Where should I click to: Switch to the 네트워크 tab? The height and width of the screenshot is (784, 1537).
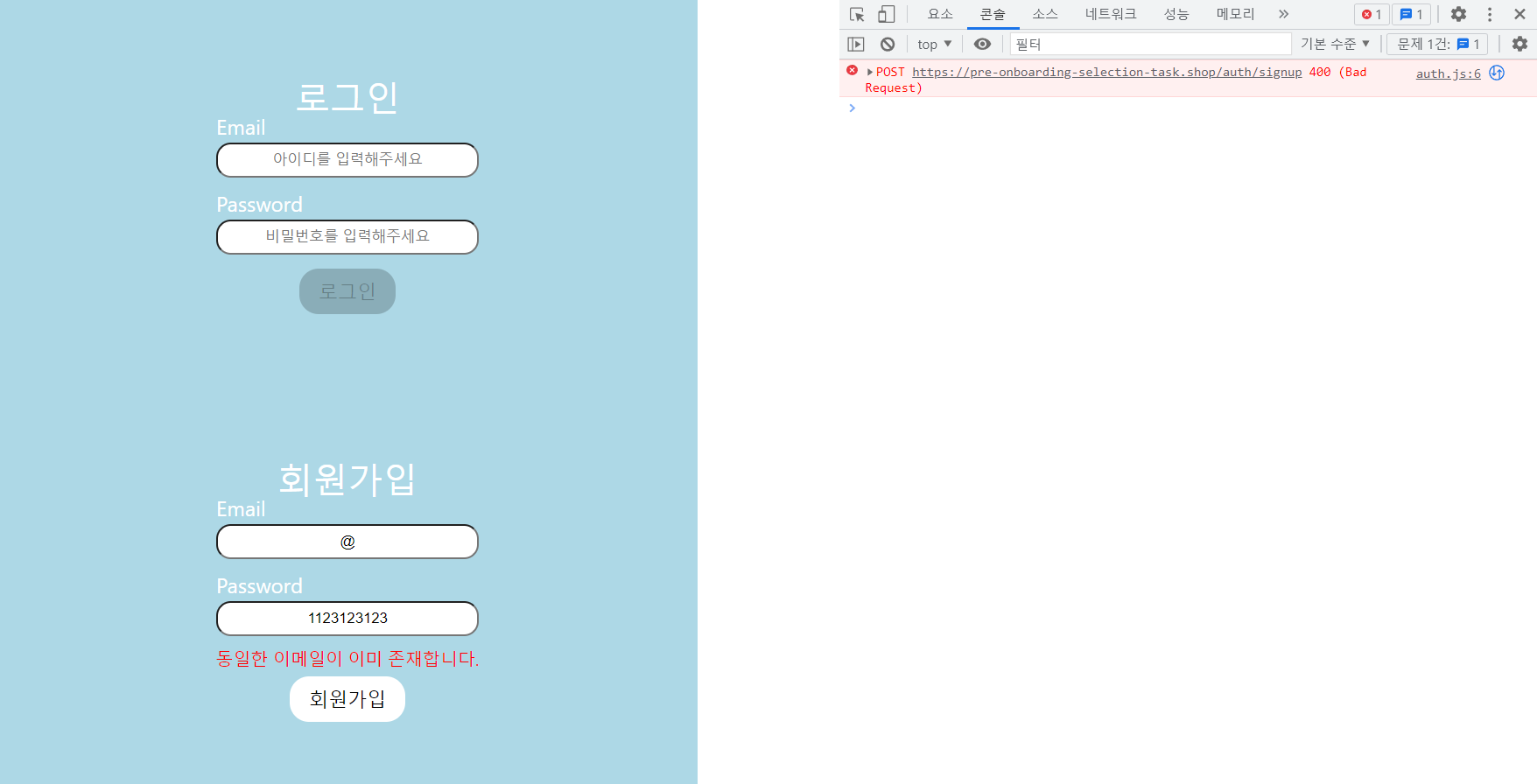1111,14
